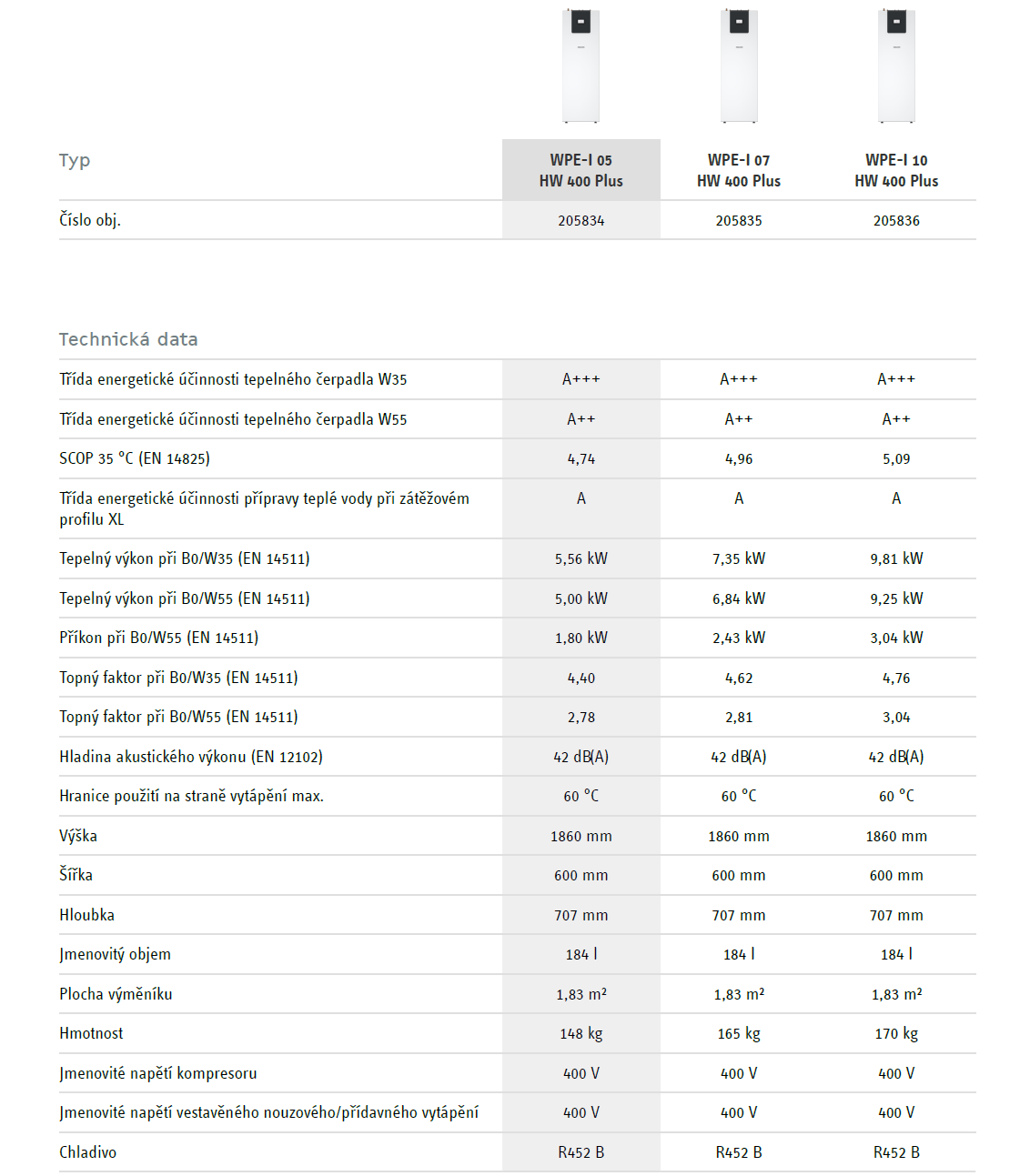
Task: Select the WPE-I 05 HW 400 Plus column header
Action: (x=581, y=170)
